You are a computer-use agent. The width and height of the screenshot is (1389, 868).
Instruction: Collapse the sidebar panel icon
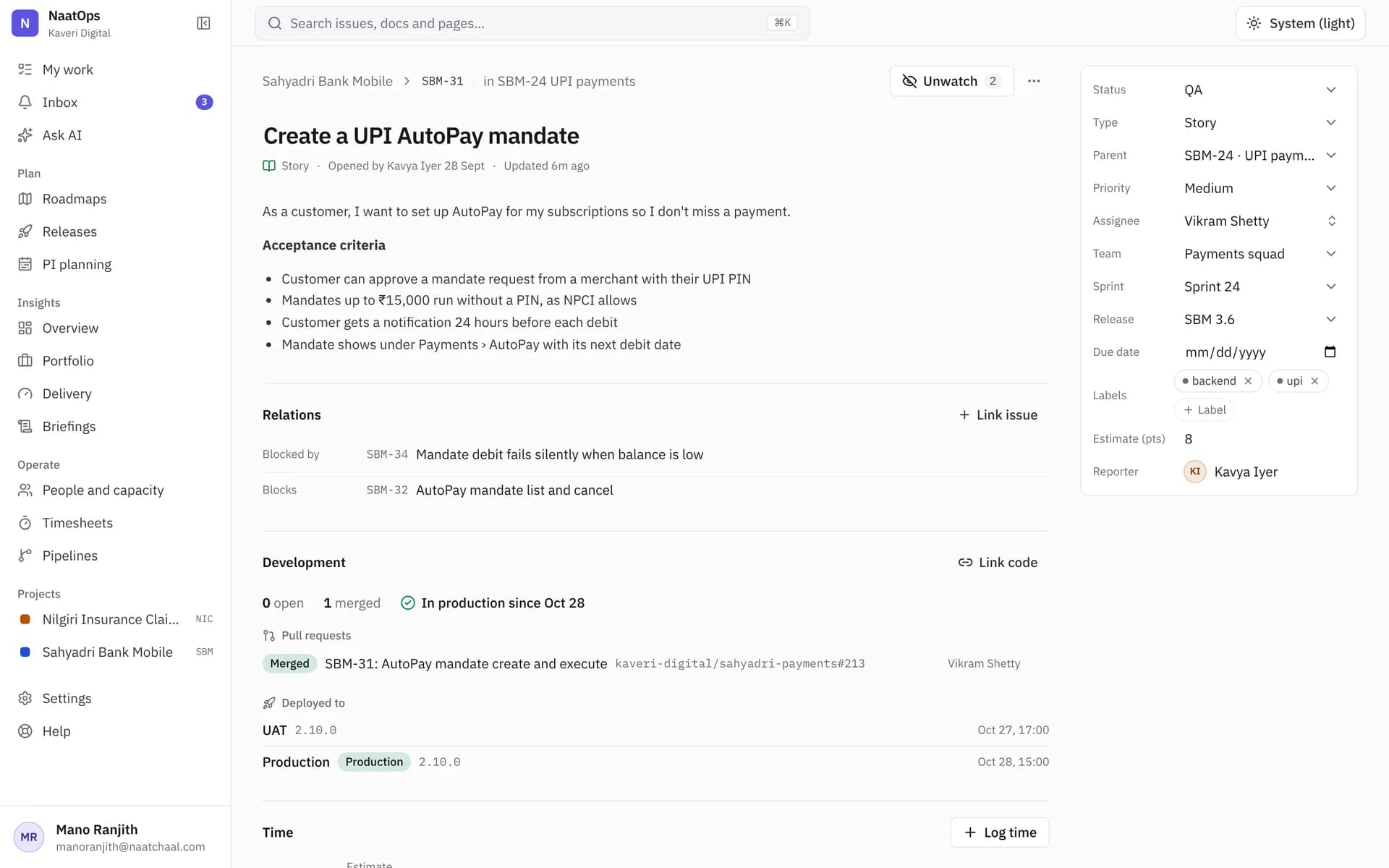pyautogui.click(x=203, y=23)
